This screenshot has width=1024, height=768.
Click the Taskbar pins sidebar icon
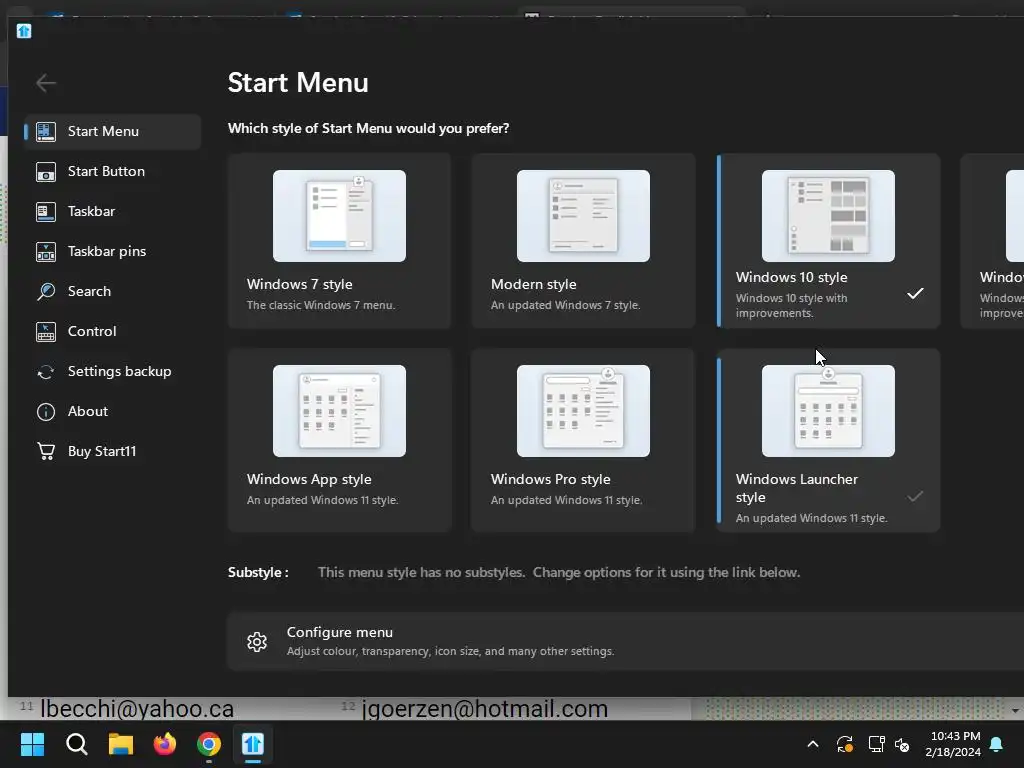coord(46,251)
